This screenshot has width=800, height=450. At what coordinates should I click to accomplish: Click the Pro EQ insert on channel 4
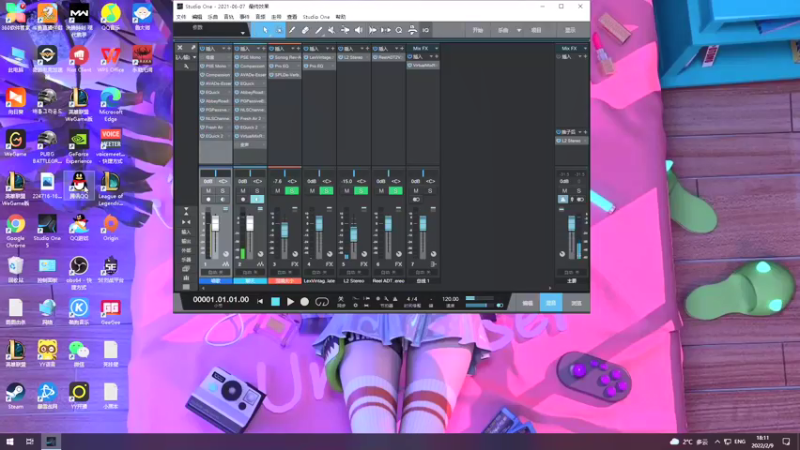pos(319,66)
